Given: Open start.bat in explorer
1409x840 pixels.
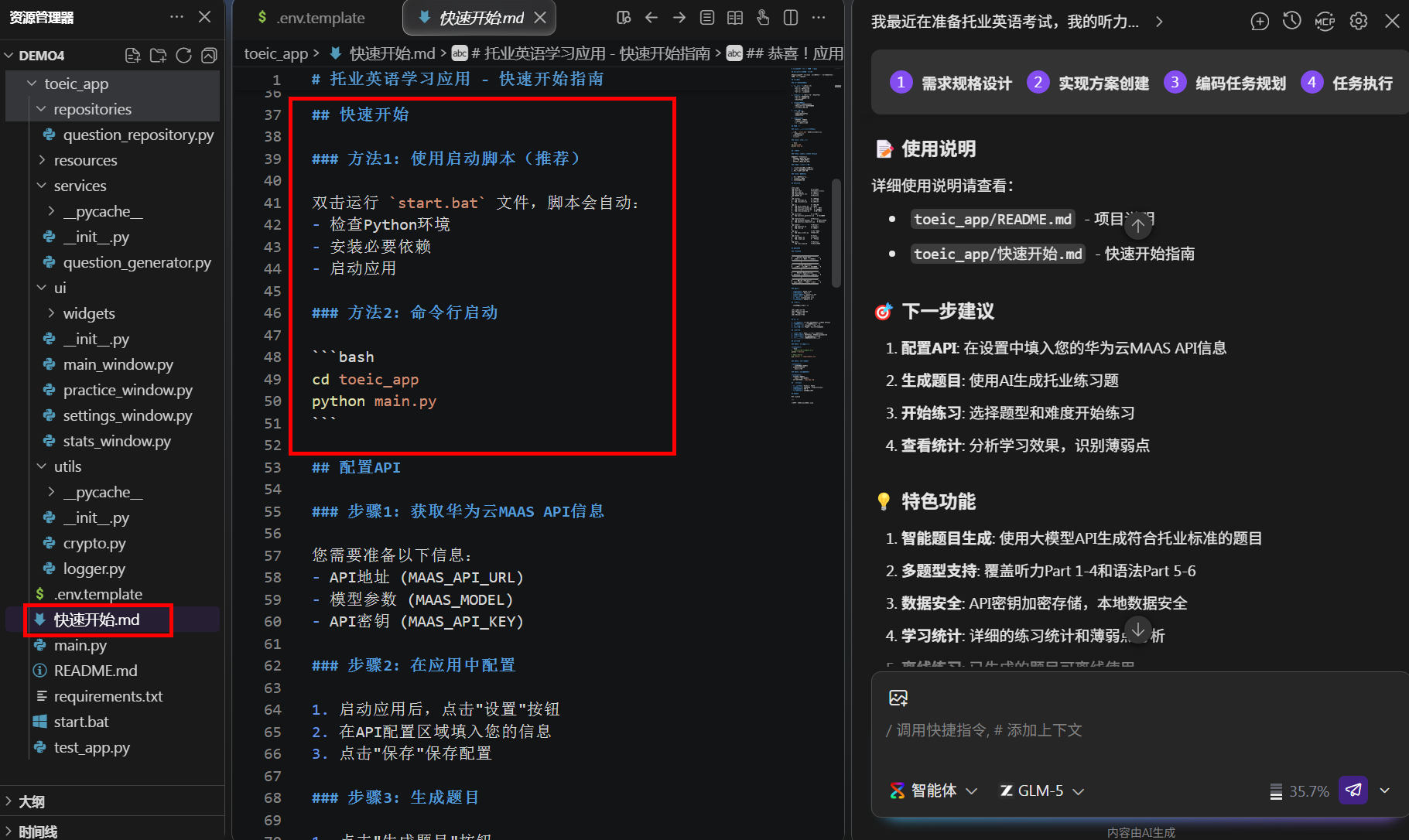Looking at the screenshot, I should pyautogui.click(x=81, y=722).
